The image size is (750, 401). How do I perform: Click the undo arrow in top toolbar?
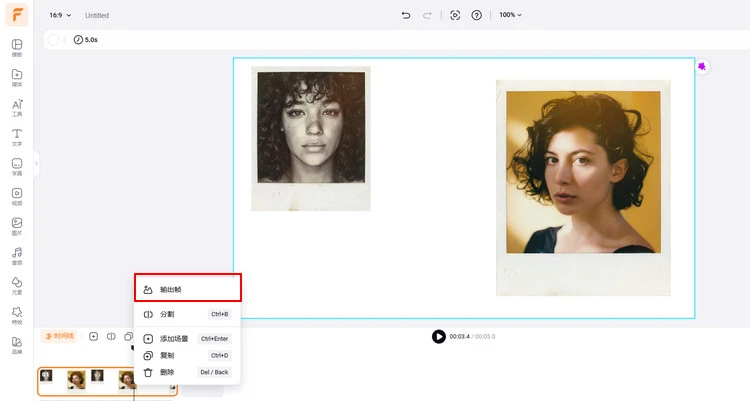click(x=405, y=15)
